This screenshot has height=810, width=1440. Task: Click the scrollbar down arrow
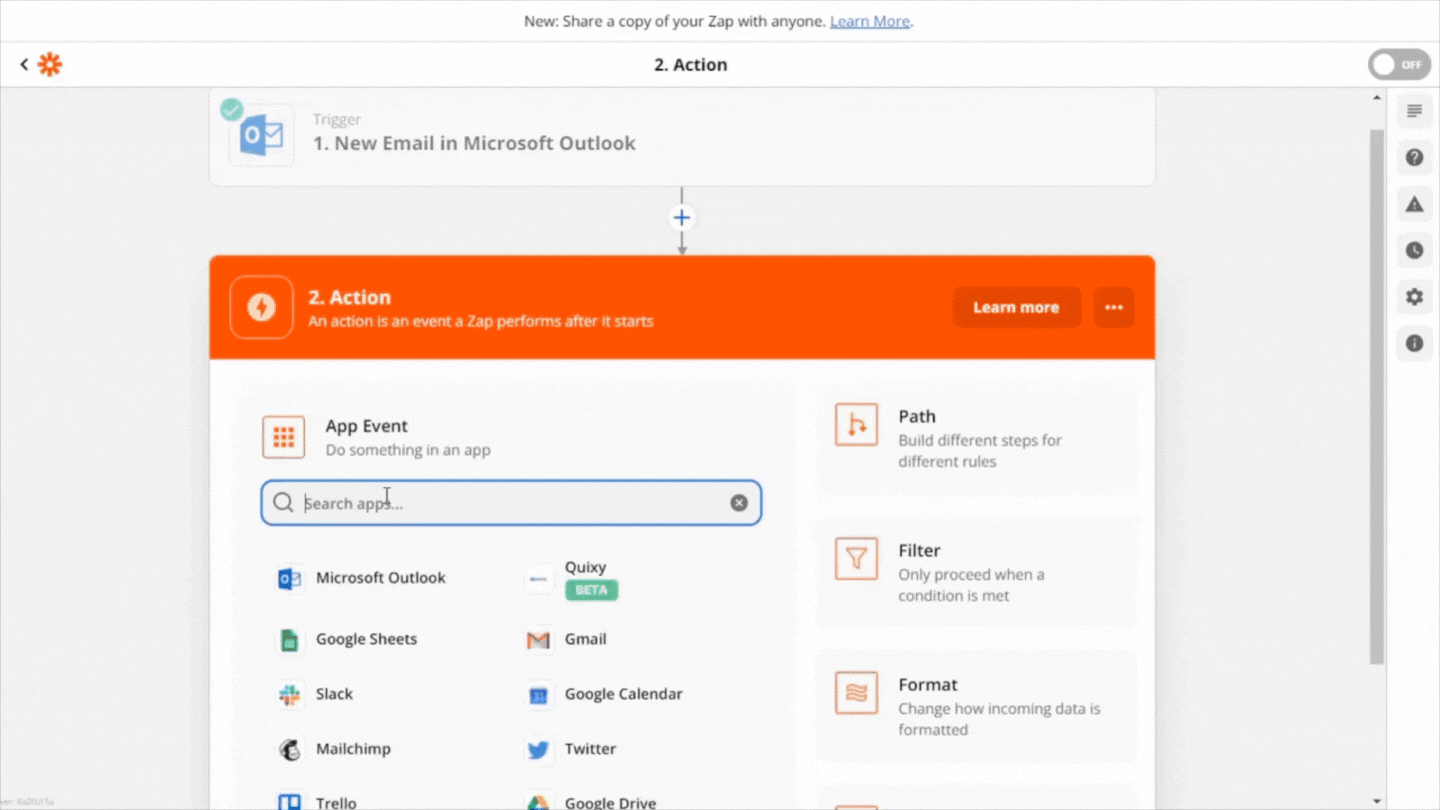point(1377,801)
